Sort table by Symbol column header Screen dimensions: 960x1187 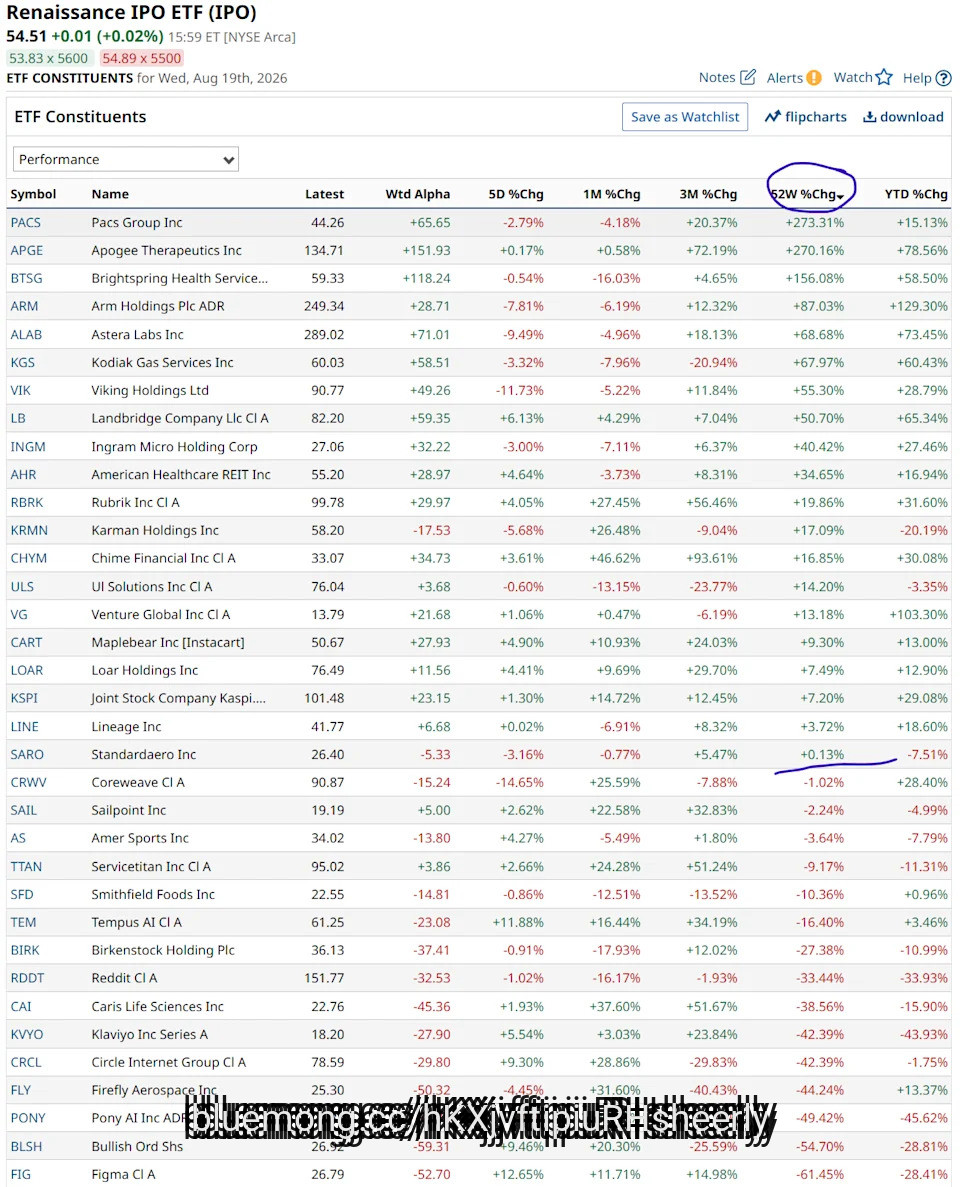tap(33, 194)
